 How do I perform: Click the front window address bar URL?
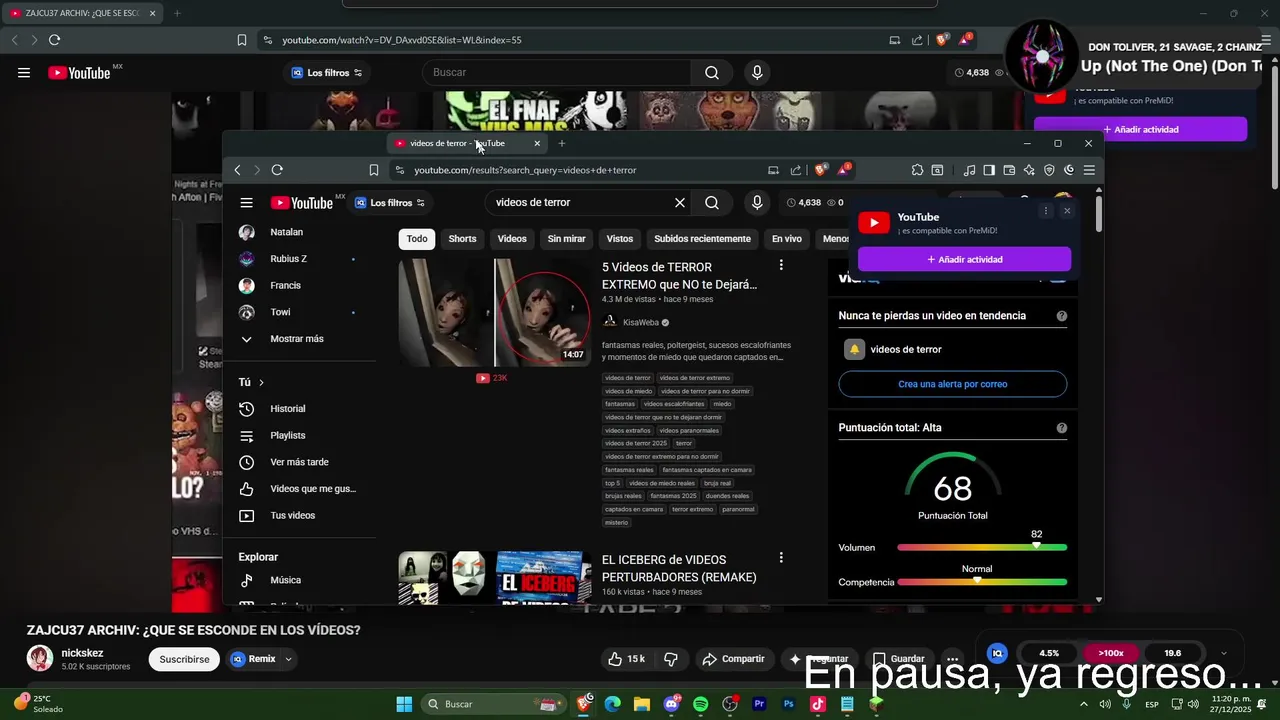pos(525,170)
